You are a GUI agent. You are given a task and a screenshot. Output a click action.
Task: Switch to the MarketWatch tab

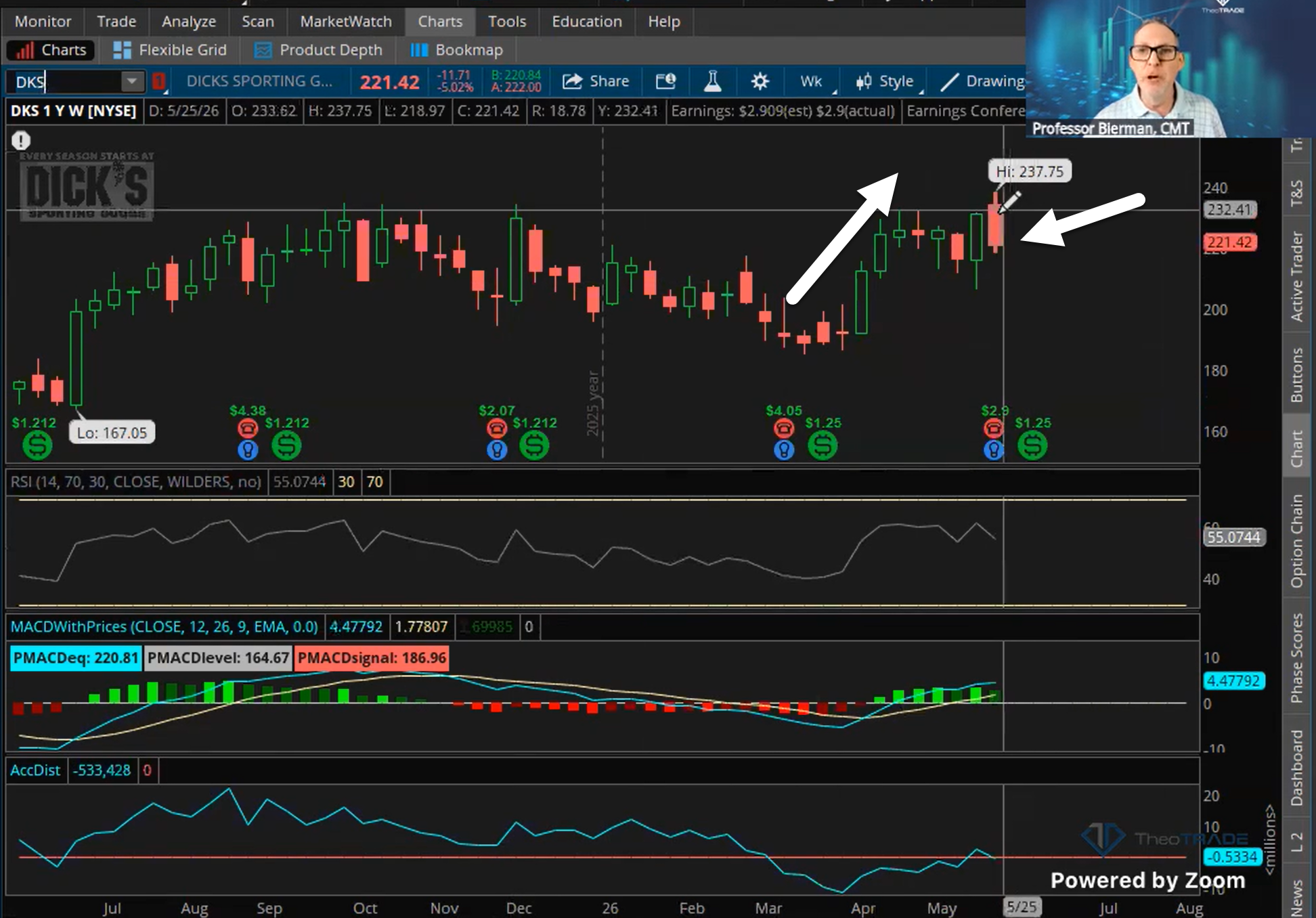pos(346,22)
